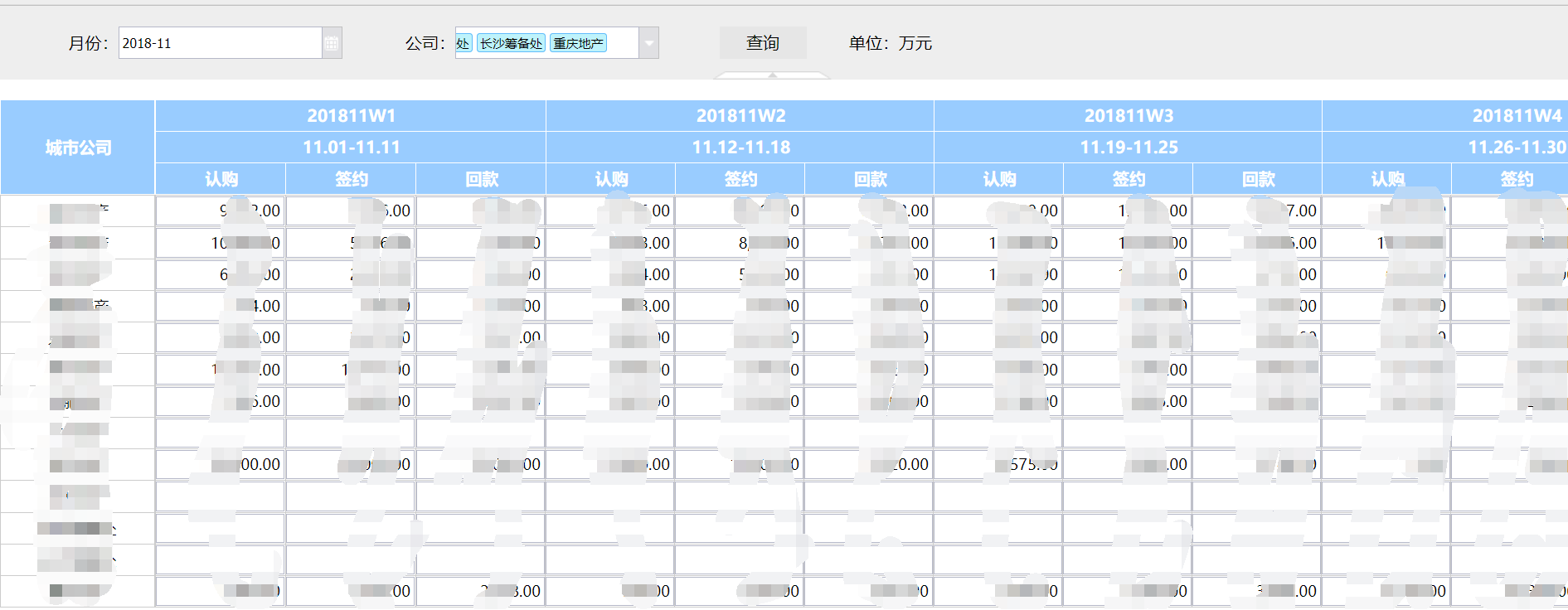Focus the month input showing 2018-11
1568x610 pixels.
220,43
